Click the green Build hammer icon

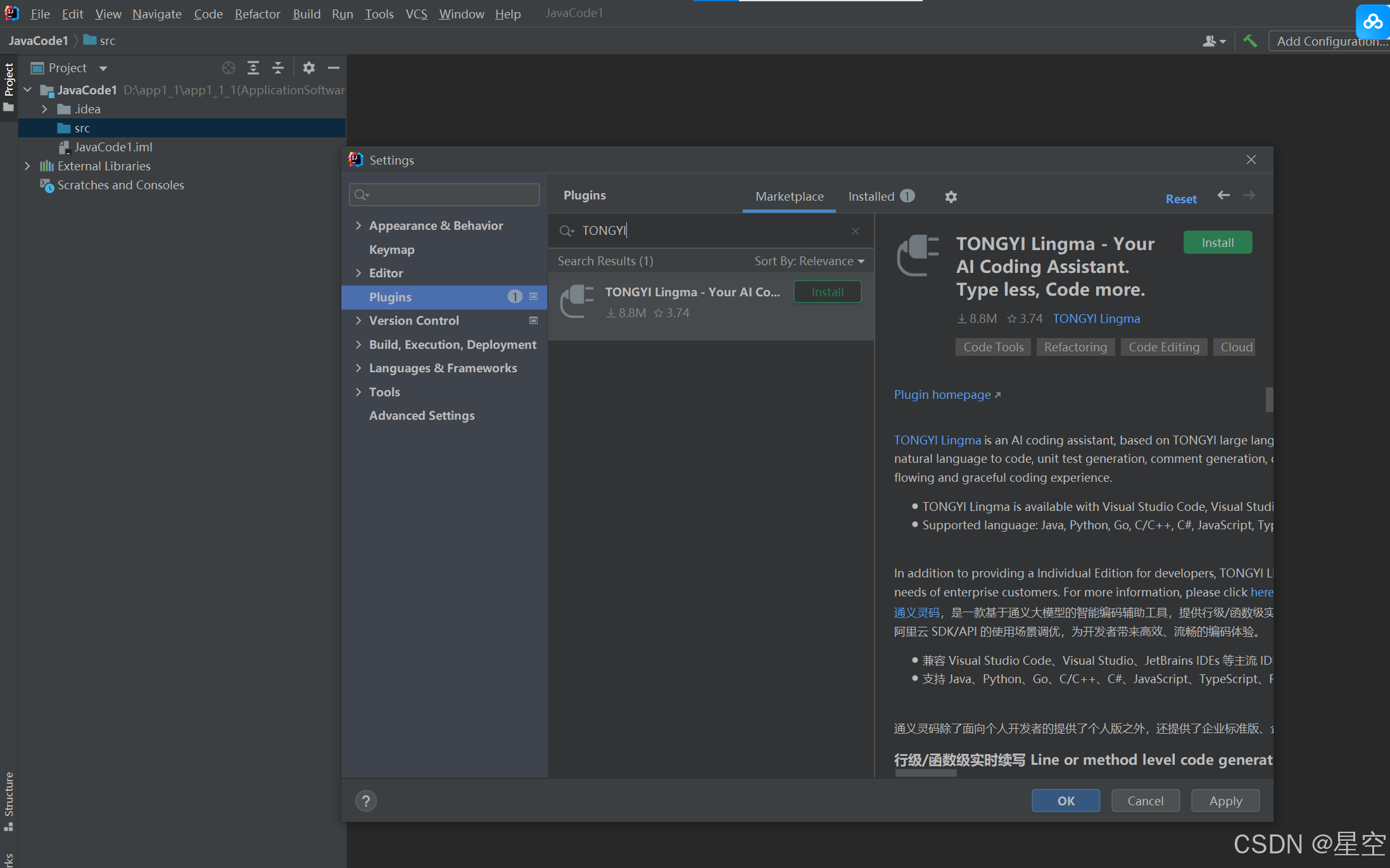pyautogui.click(x=1250, y=41)
